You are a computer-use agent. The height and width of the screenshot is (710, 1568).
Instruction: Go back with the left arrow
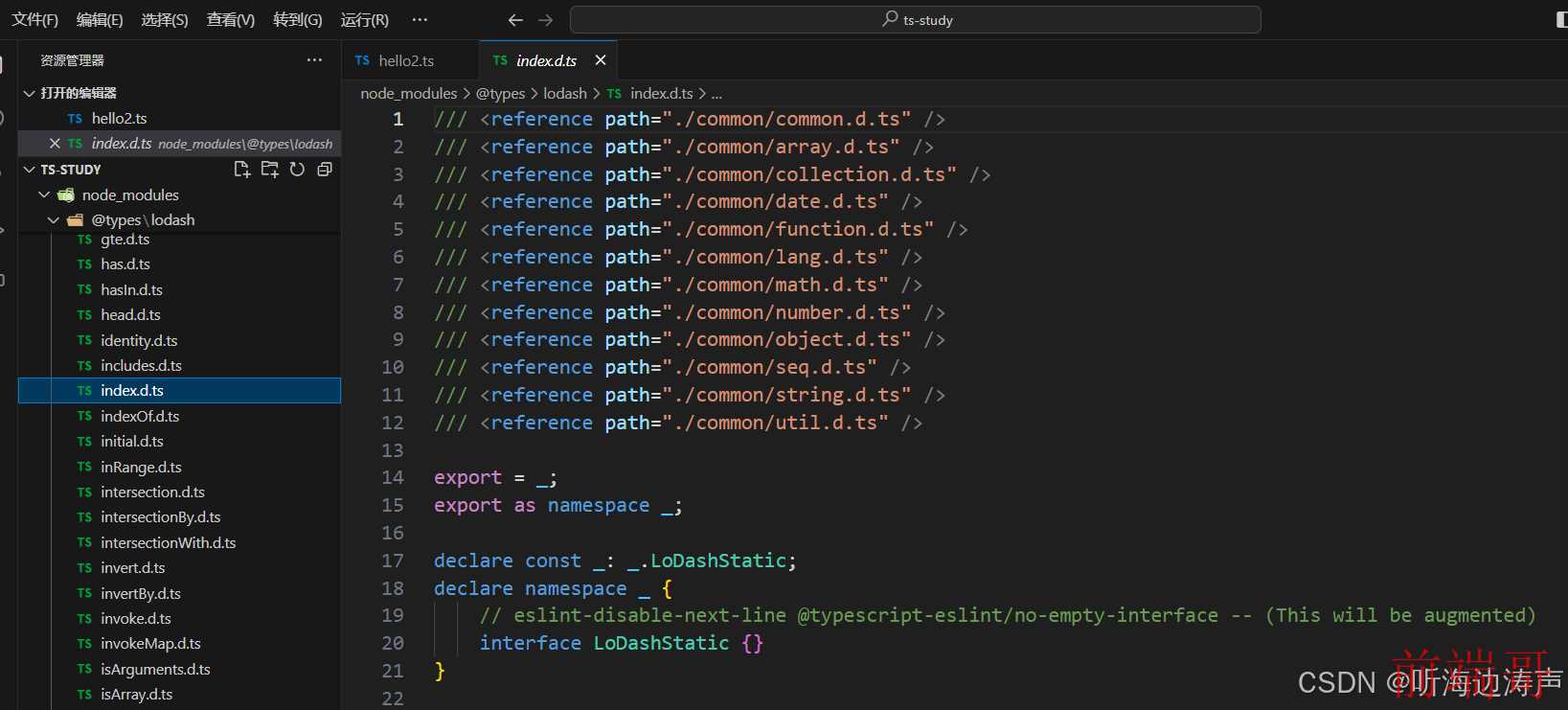coord(515,19)
